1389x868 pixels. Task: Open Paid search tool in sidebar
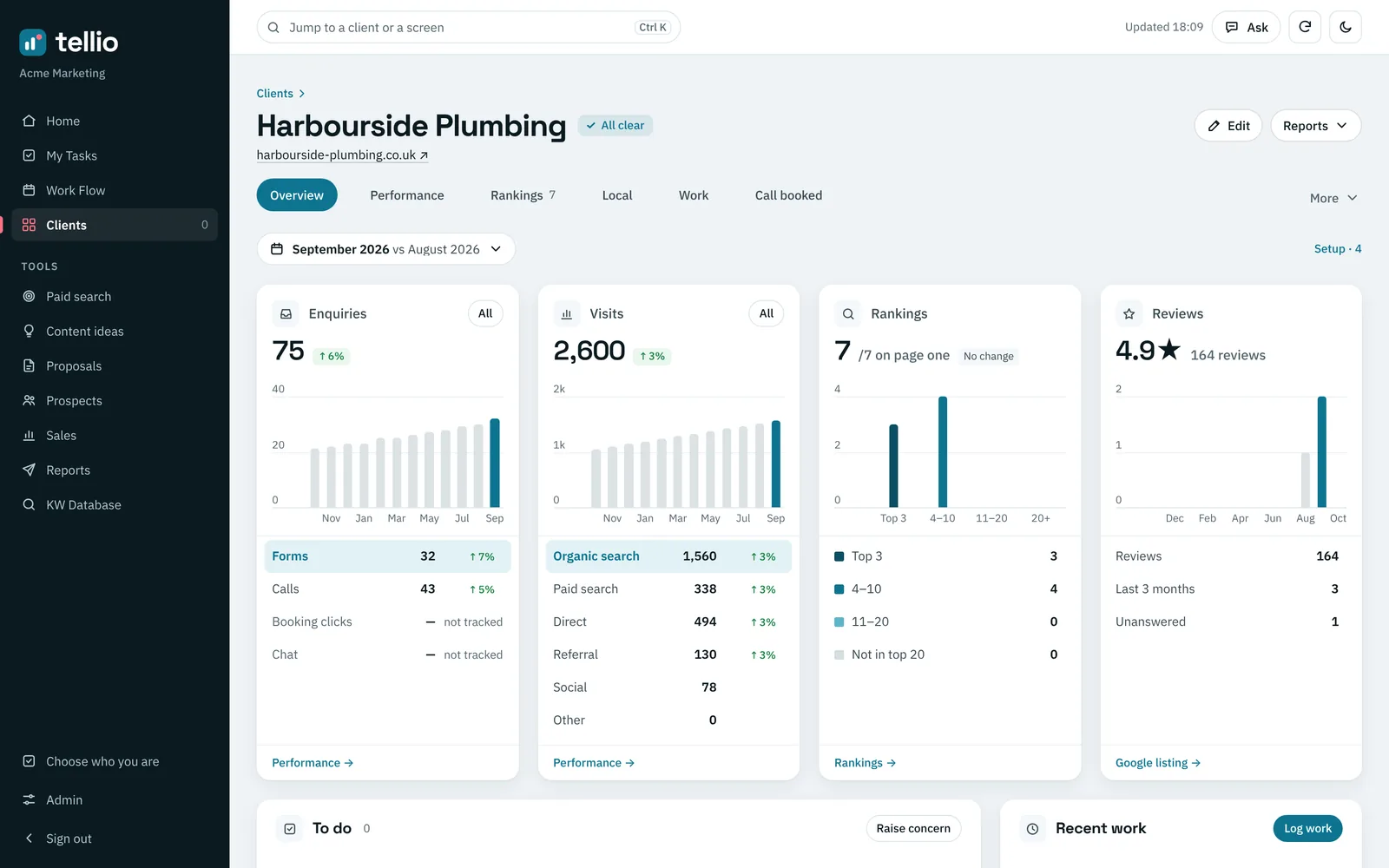pos(115,297)
